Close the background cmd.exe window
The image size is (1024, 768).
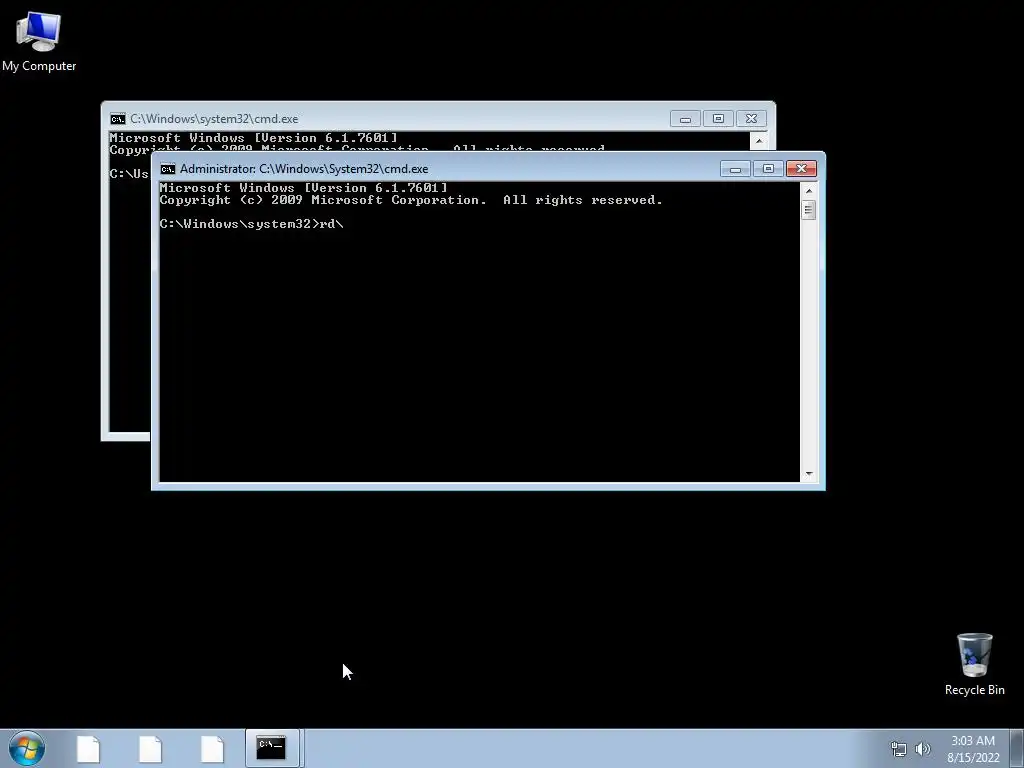pos(751,119)
